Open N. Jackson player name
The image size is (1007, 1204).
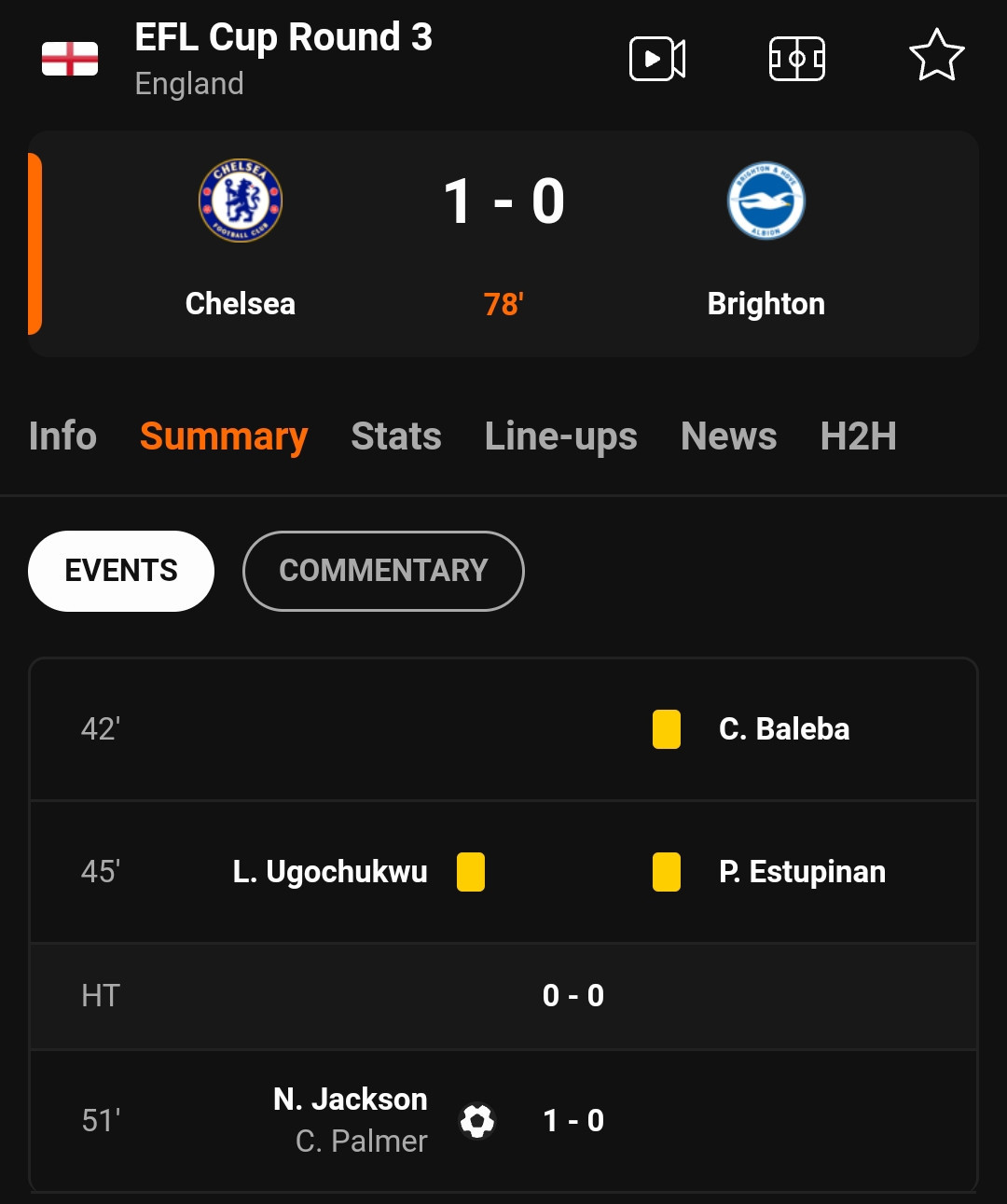(x=351, y=1100)
